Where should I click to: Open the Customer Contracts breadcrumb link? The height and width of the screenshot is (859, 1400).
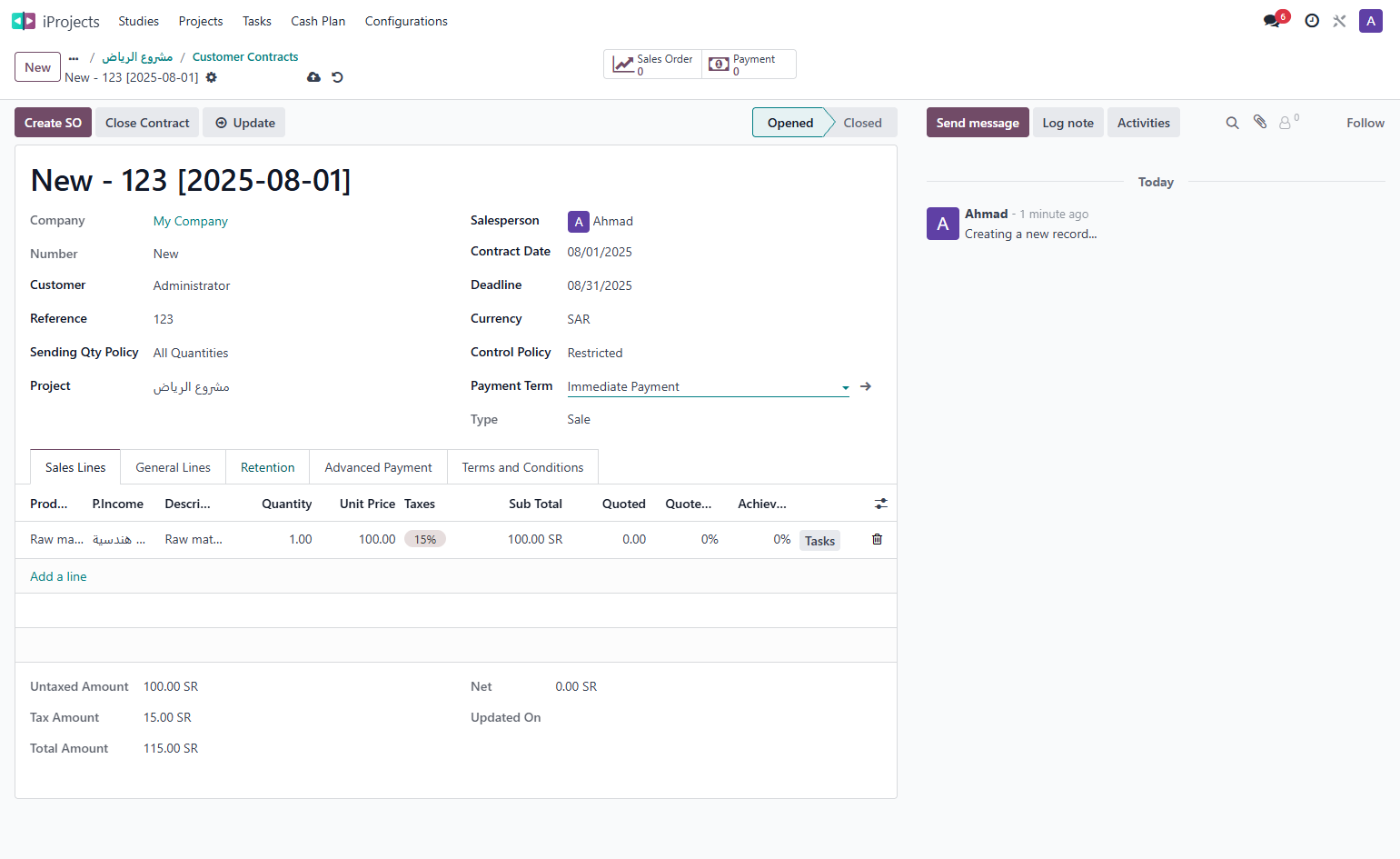pos(245,56)
